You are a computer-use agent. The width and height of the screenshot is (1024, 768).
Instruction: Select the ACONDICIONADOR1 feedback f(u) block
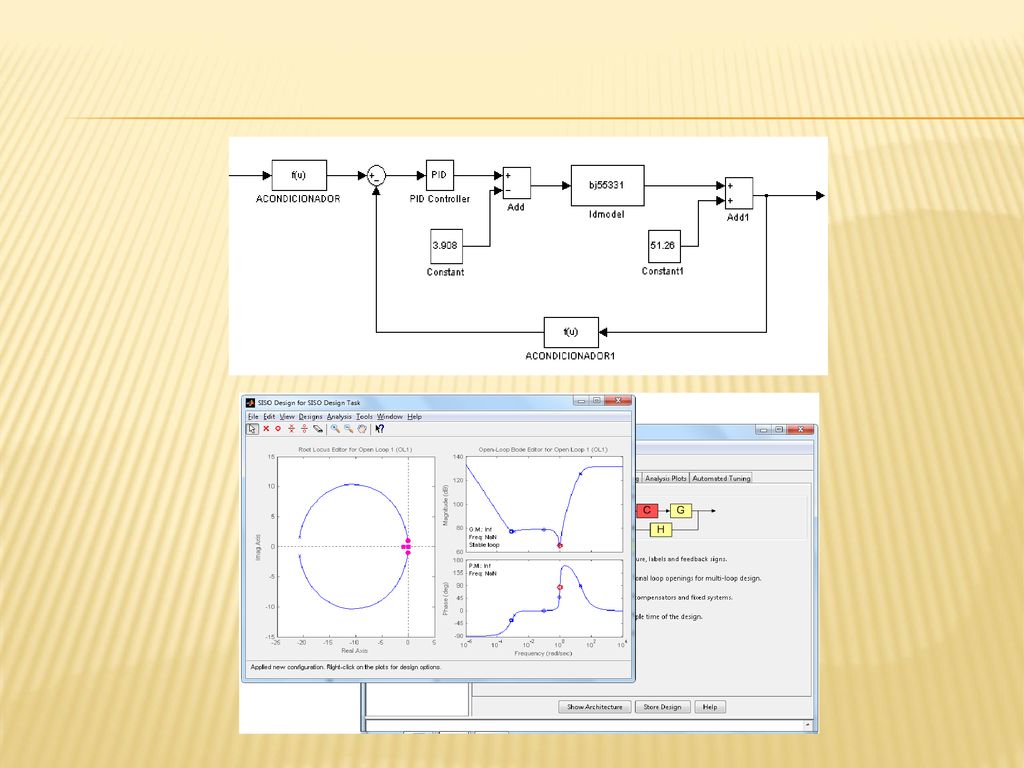[571, 332]
